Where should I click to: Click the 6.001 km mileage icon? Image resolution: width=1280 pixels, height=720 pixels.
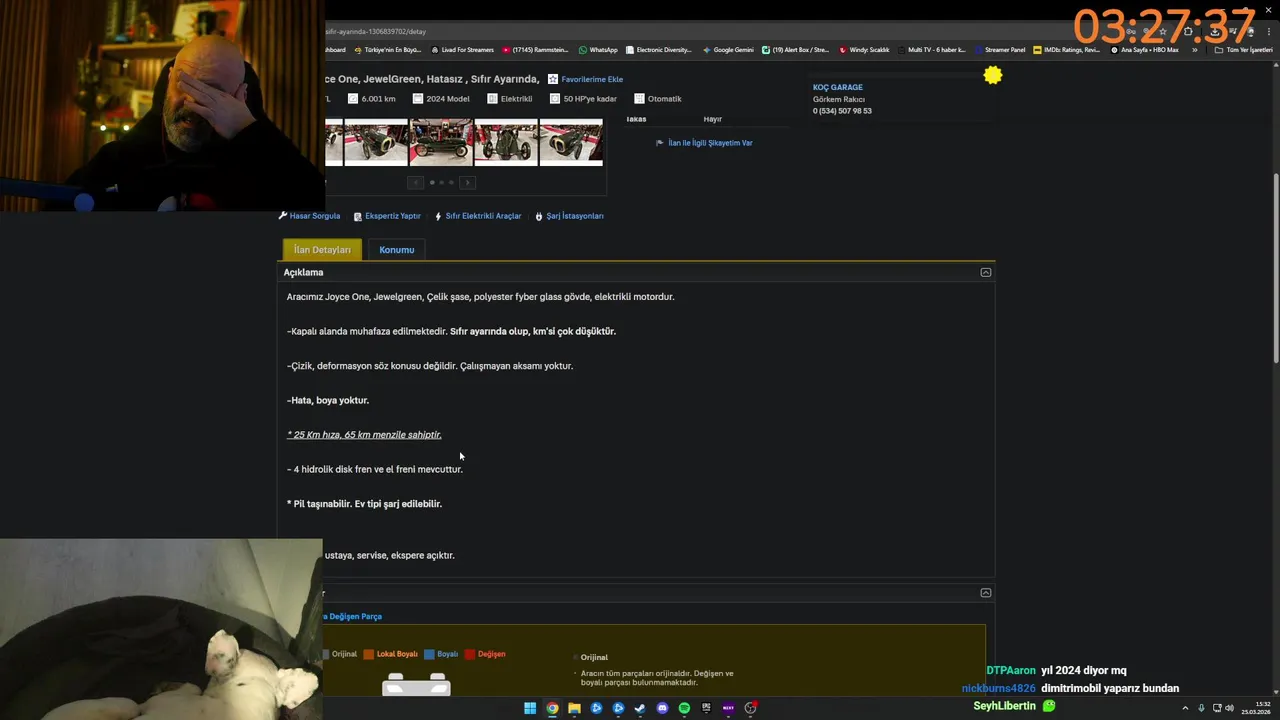pos(353,98)
